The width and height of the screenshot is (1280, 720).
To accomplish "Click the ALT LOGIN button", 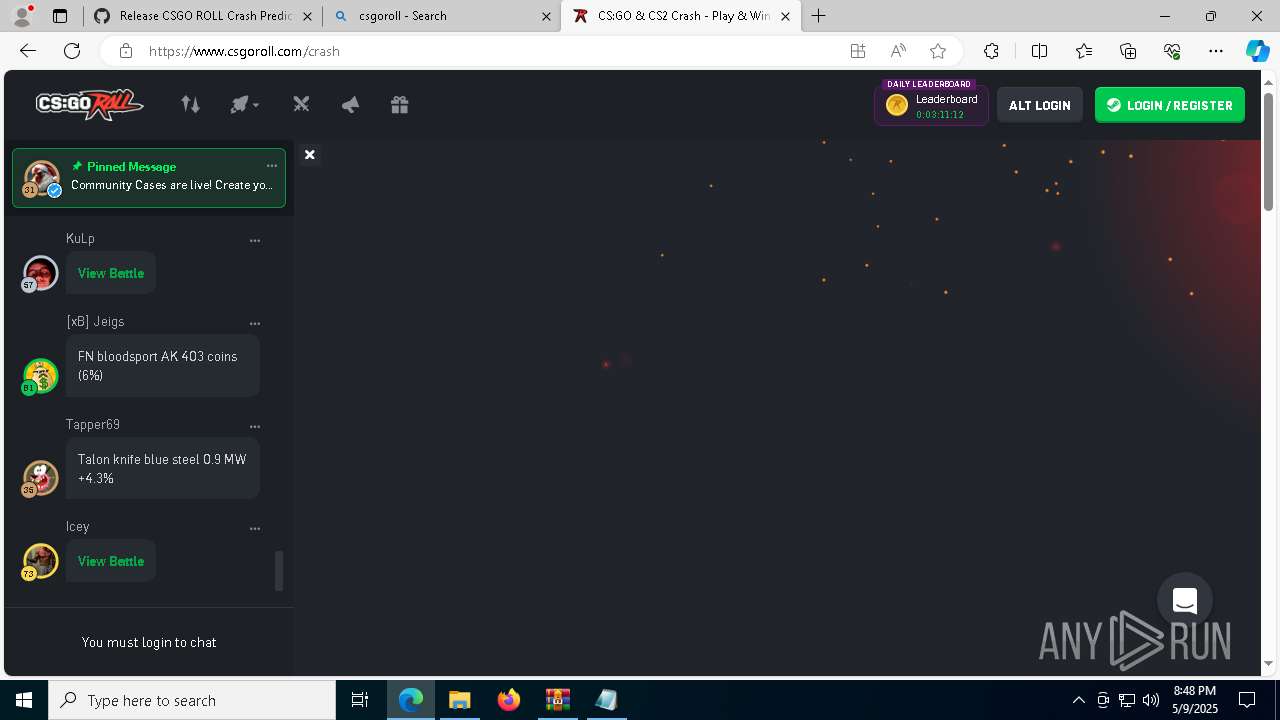I will [x=1039, y=105].
